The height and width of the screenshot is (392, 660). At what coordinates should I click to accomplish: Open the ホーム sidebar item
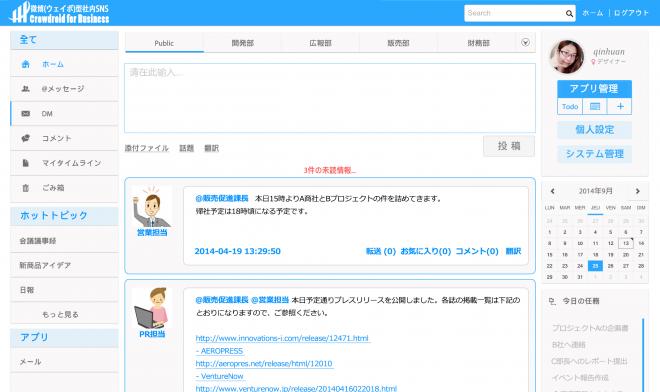pyautogui.click(x=64, y=64)
